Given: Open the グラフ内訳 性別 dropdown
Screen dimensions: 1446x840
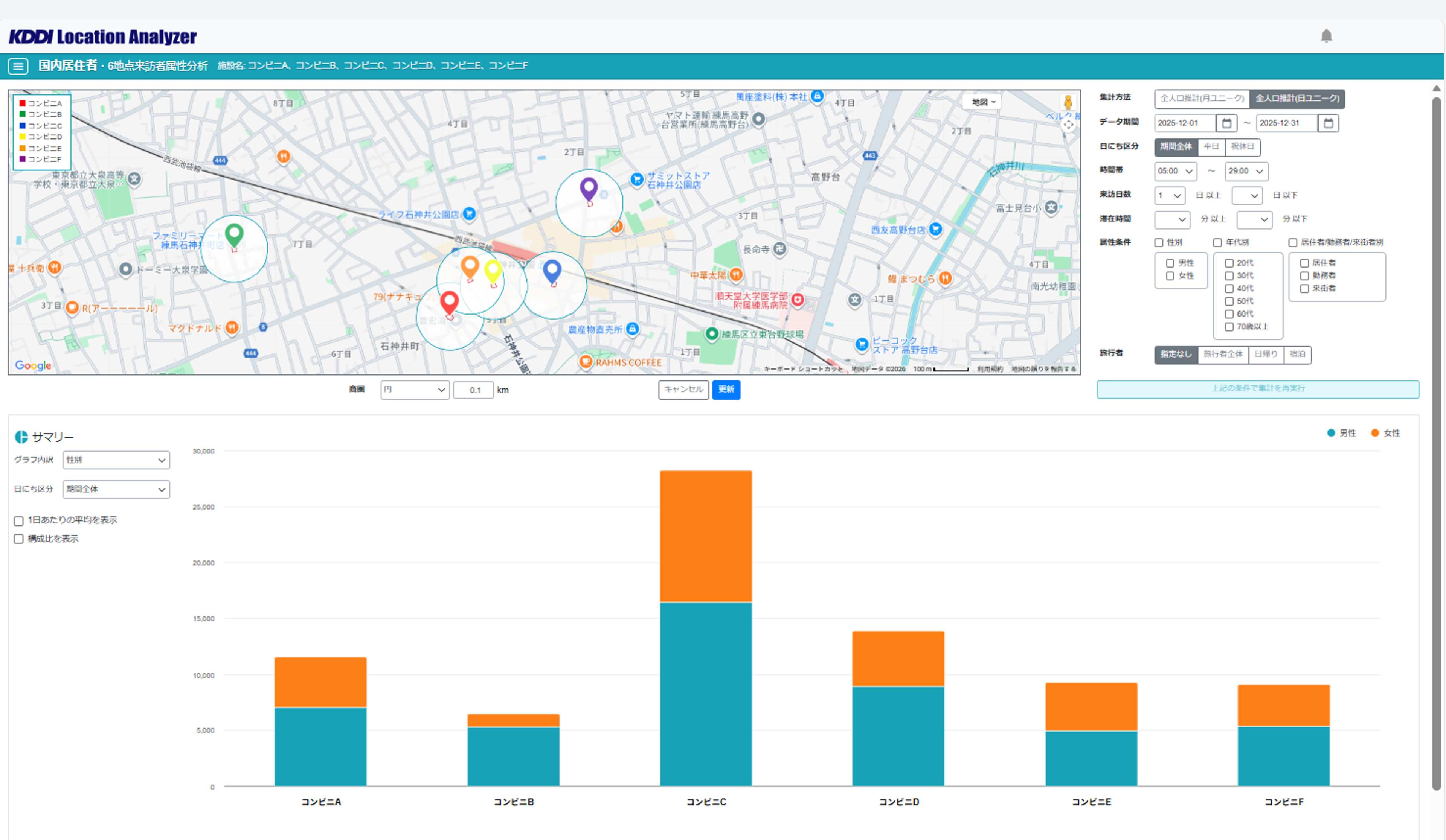Looking at the screenshot, I should click(116, 460).
